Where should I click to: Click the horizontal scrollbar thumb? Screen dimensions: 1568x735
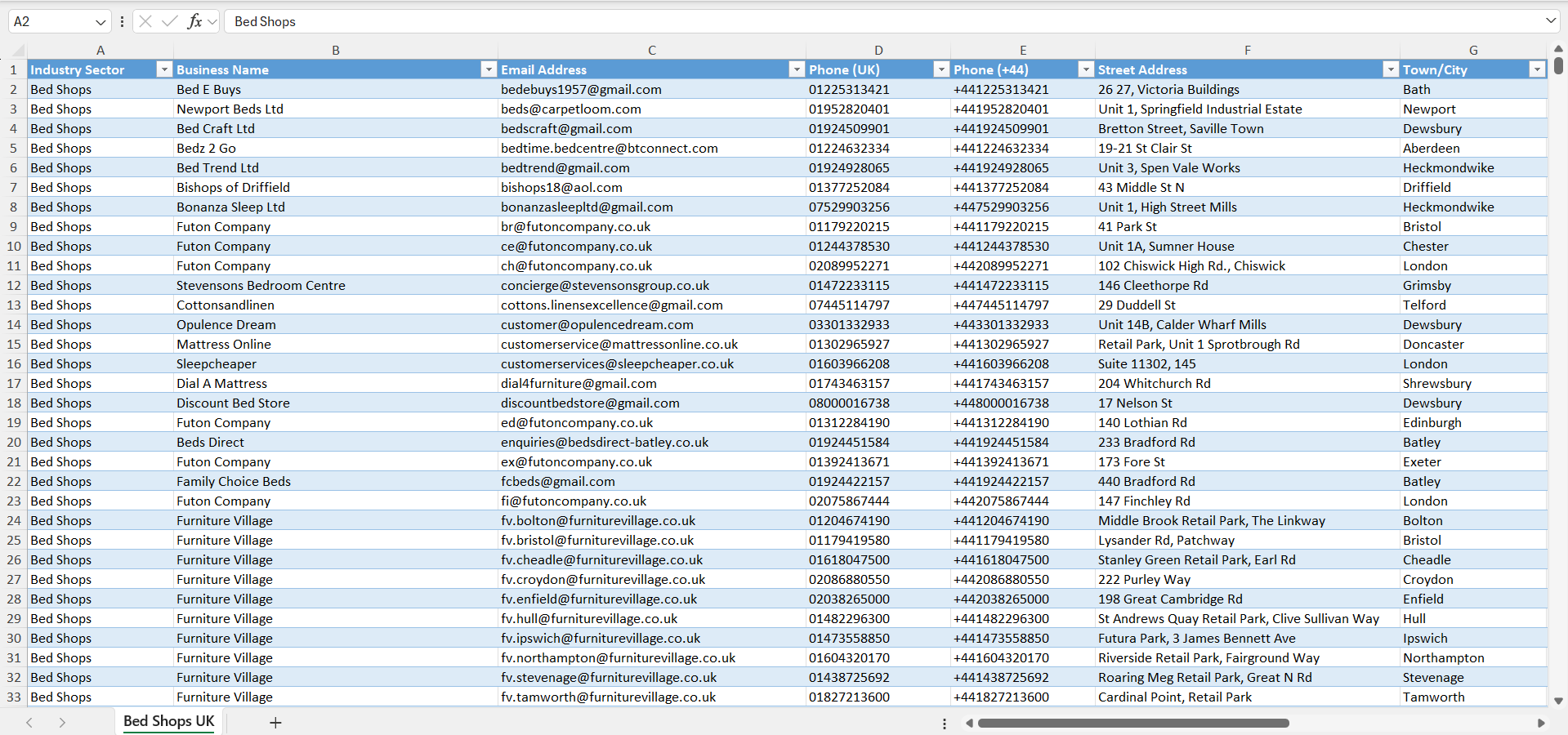pyautogui.click(x=1133, y=723)
